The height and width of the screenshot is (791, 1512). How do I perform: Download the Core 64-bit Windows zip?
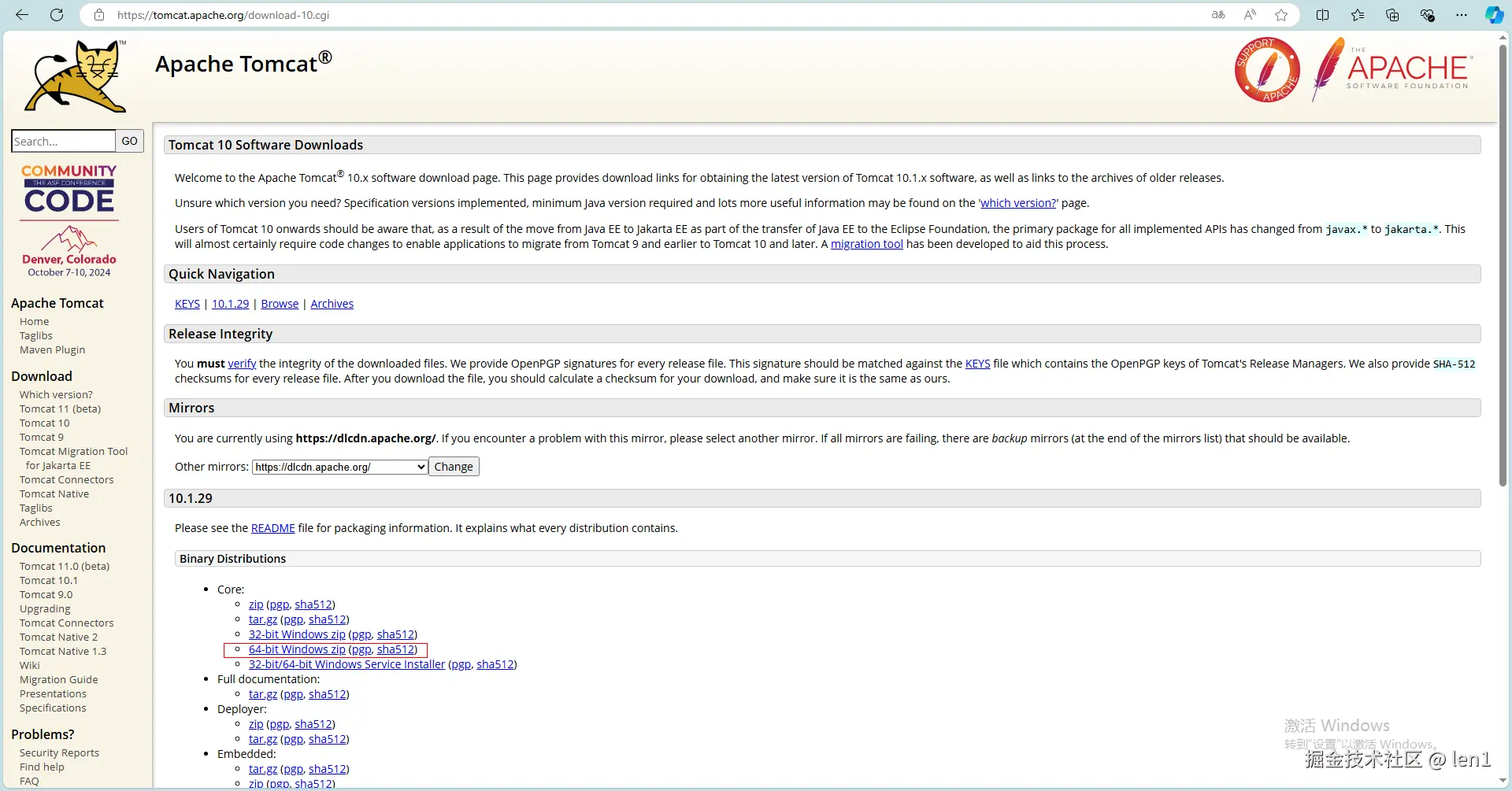pos(297,649)
